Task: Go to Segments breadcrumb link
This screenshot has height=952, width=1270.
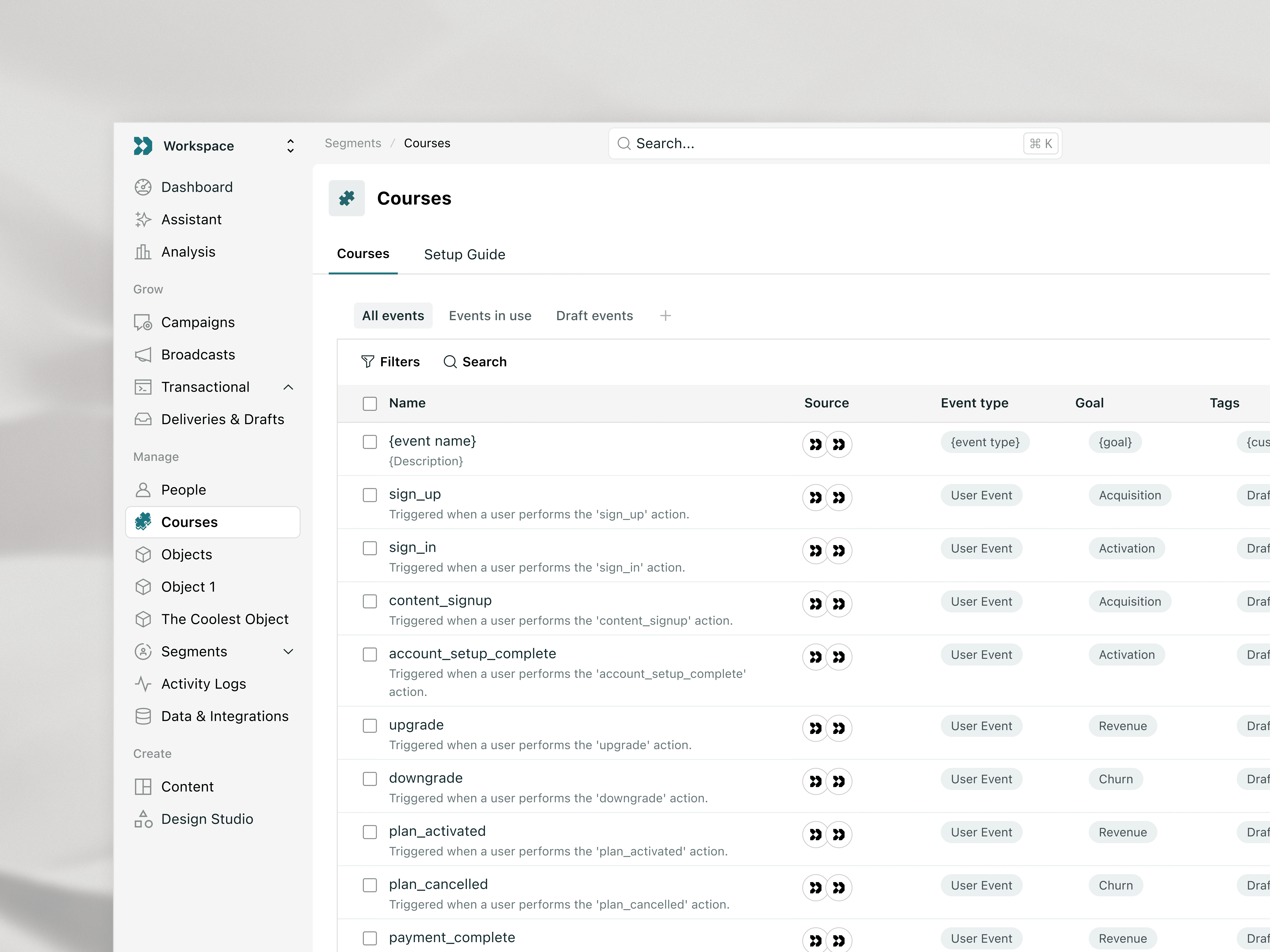Action: tap(353, 143)
